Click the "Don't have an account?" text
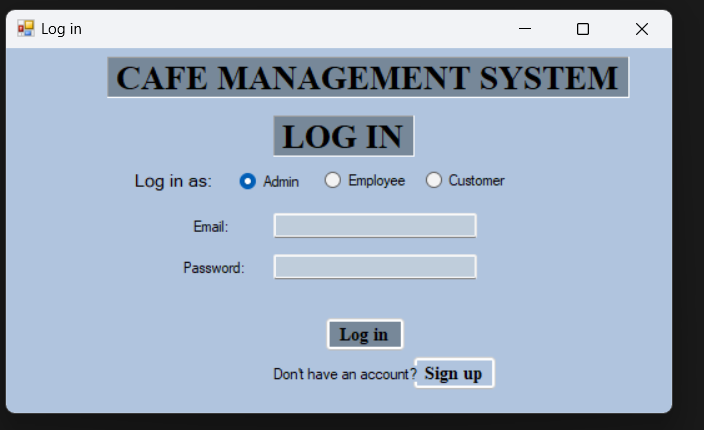704x430 pixels. click(x=344, y=374)
